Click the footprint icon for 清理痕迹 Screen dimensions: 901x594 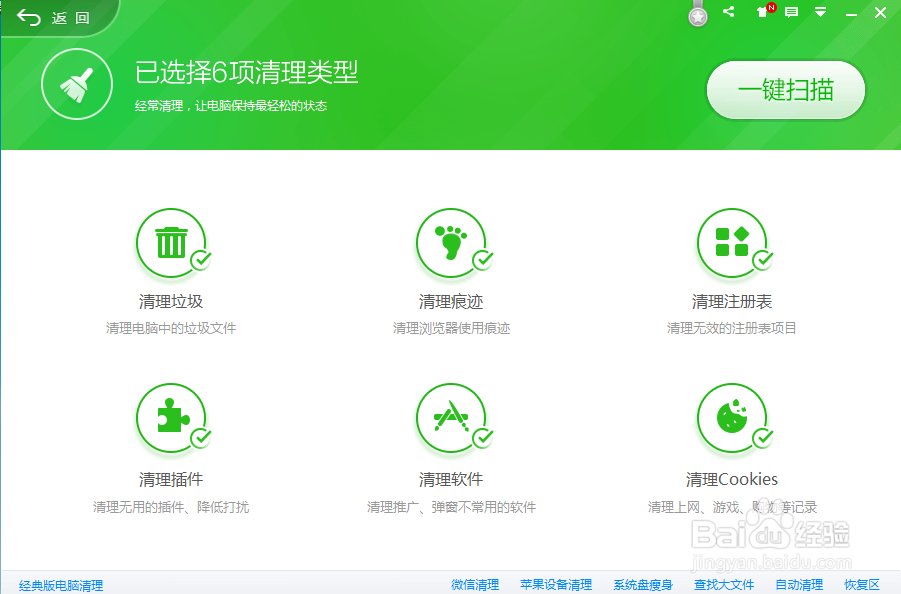click(x=452, y=243)
